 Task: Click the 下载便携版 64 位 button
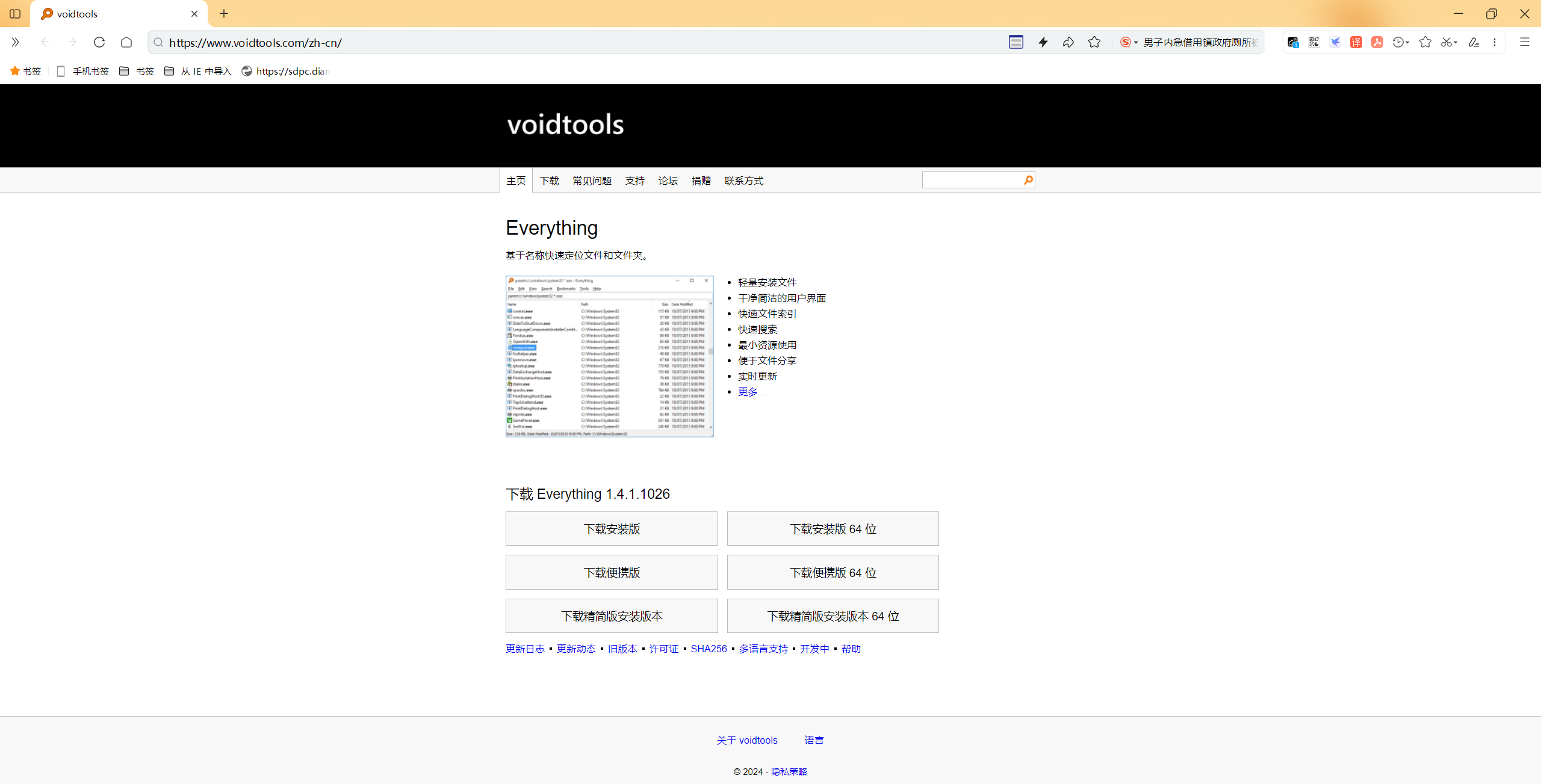point(833,572)
